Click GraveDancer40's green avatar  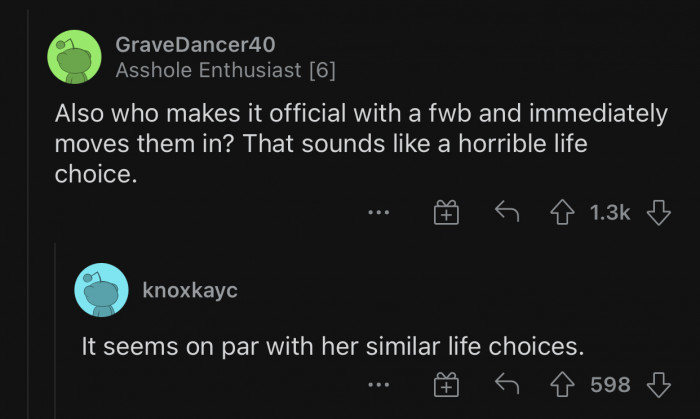click(75, 57)
